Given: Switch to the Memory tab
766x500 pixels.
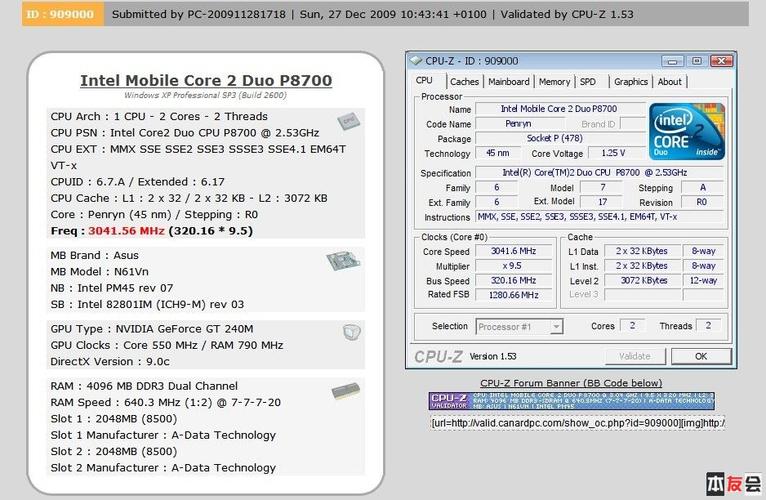Looking at the screenshot, I should coord(554,82).
